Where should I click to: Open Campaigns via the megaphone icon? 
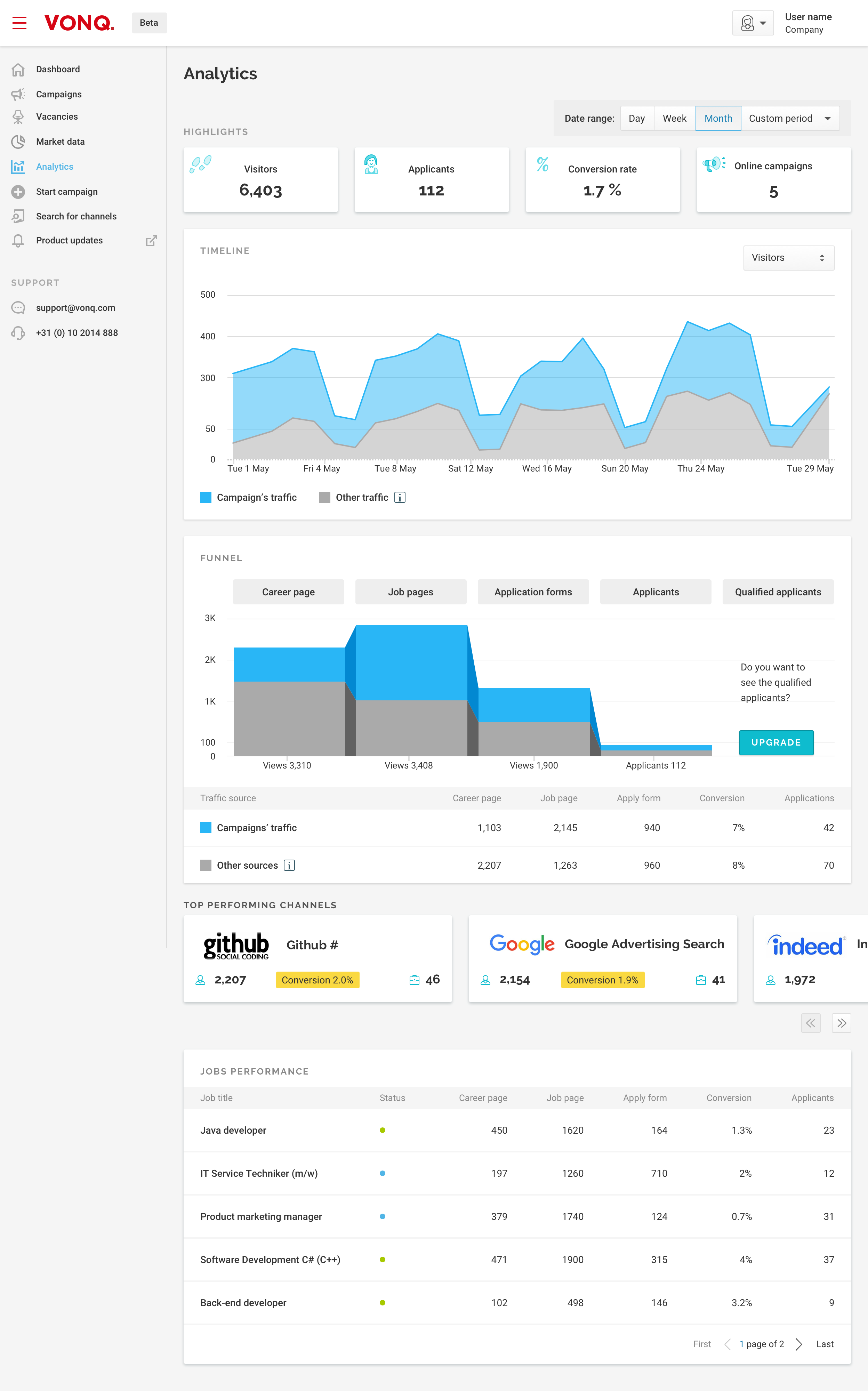point(18,94)
